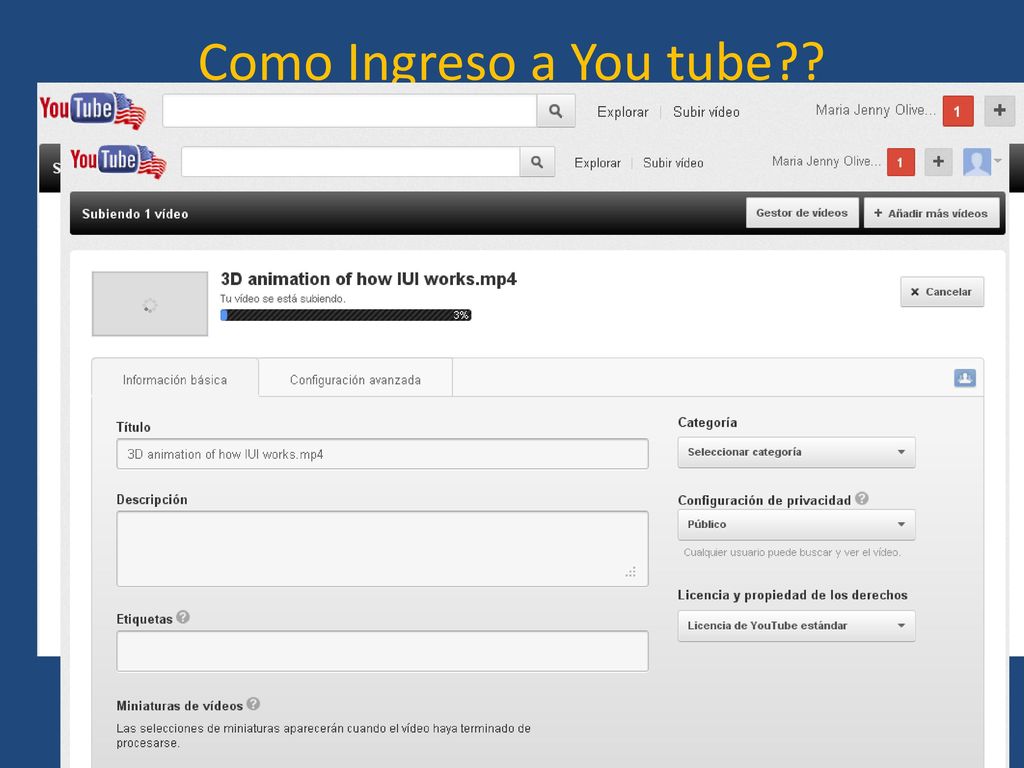Image resolution: width=1024 pixels, height=768 pixels.
Task: Click the back window Maria Jenny Olive username
Action: tap(875, 110)
